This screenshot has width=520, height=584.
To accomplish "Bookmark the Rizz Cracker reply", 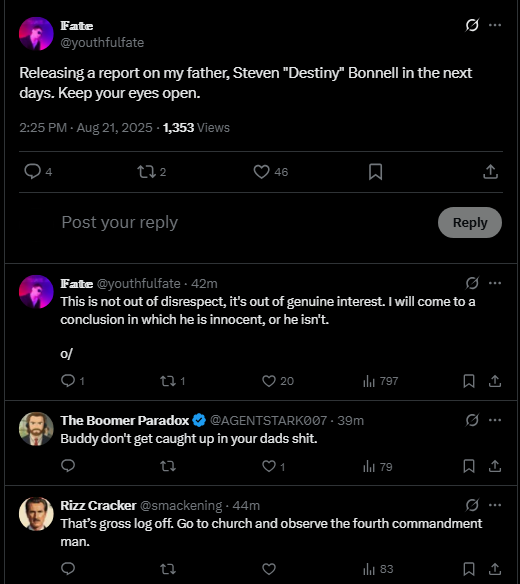I will (x=469, y=569).
